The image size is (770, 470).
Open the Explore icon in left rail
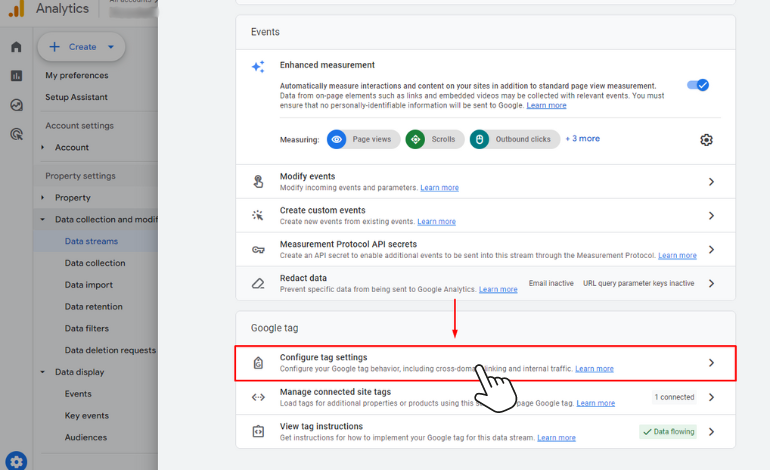tap(16, 105)
